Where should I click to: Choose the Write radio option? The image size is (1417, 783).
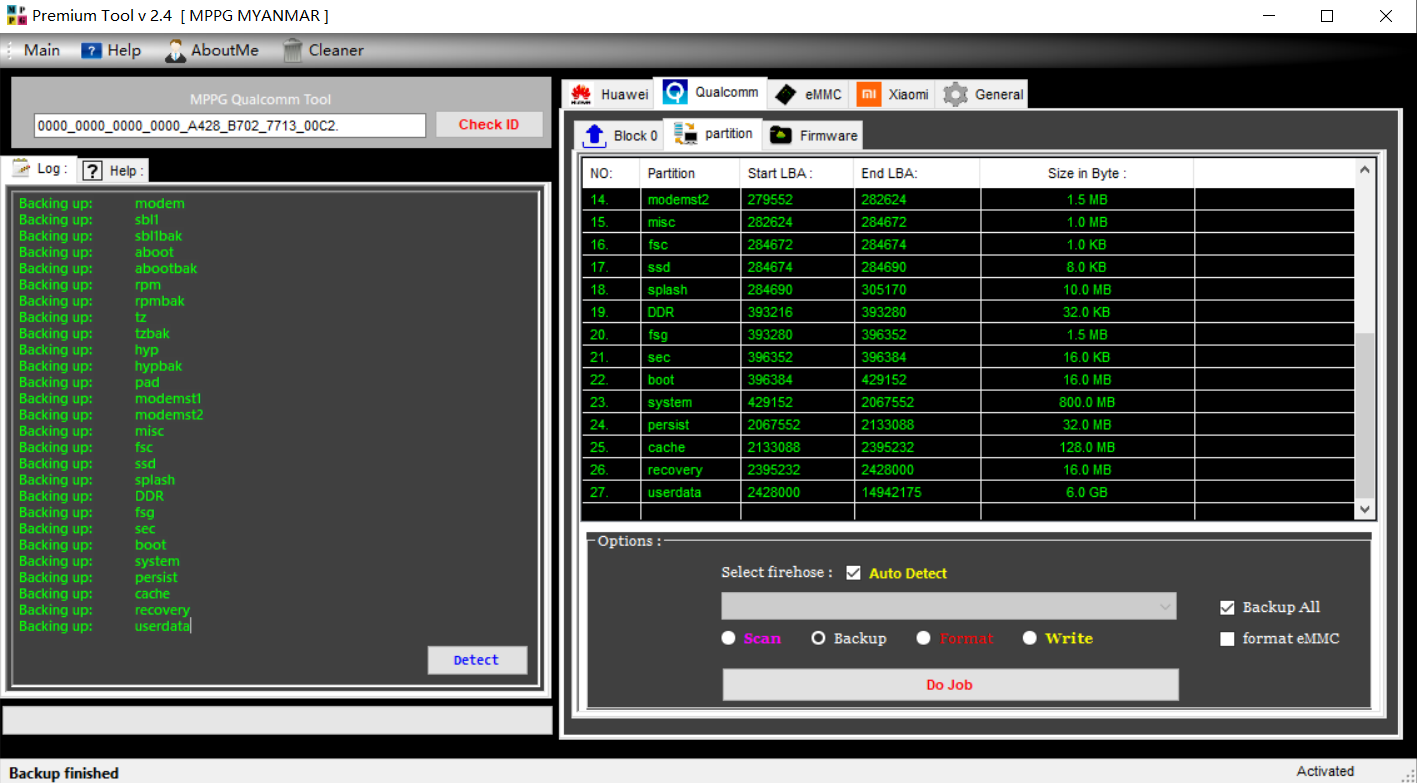click(1030, 638)
